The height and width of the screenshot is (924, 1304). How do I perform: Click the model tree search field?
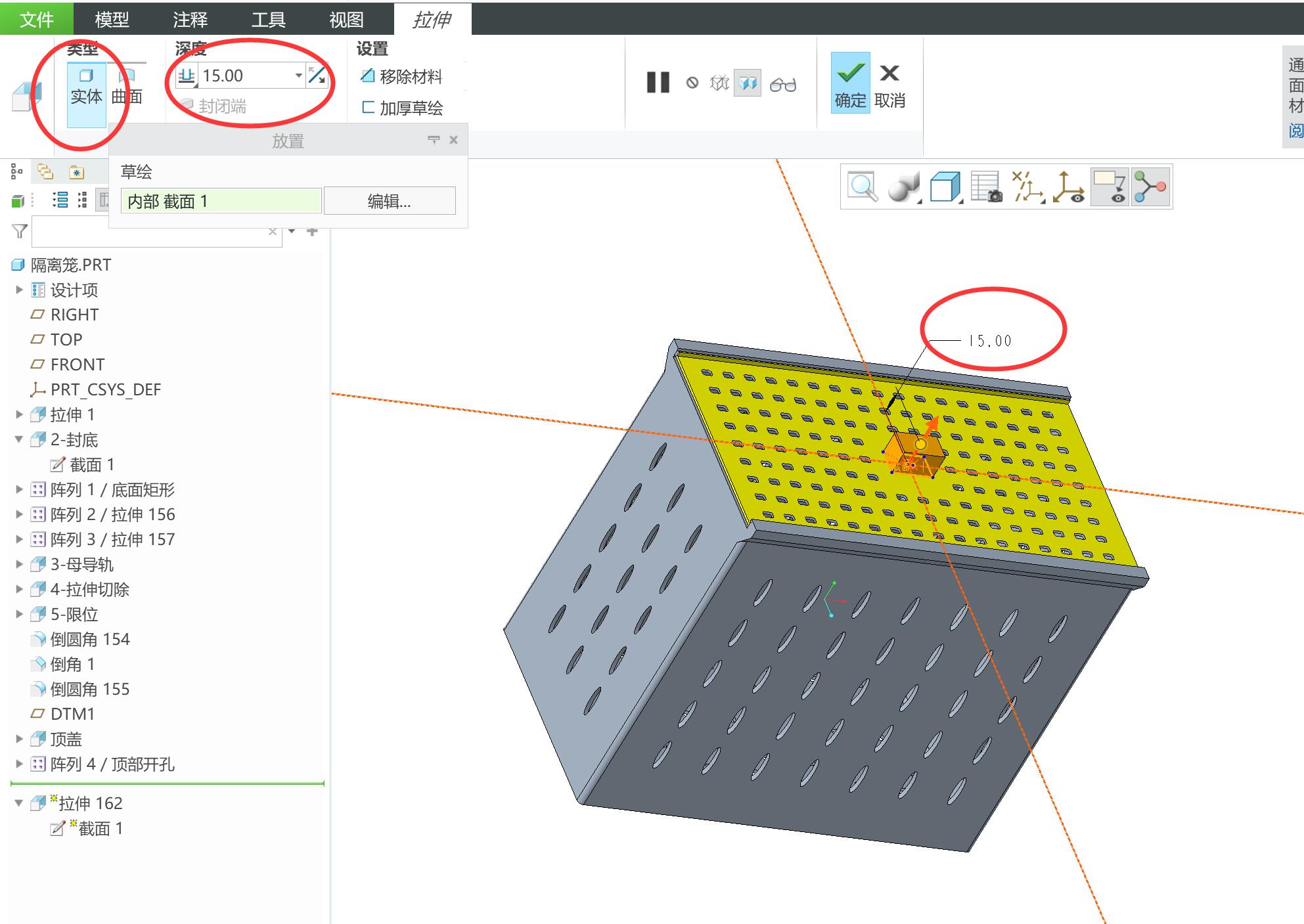[x=151, y=232]
